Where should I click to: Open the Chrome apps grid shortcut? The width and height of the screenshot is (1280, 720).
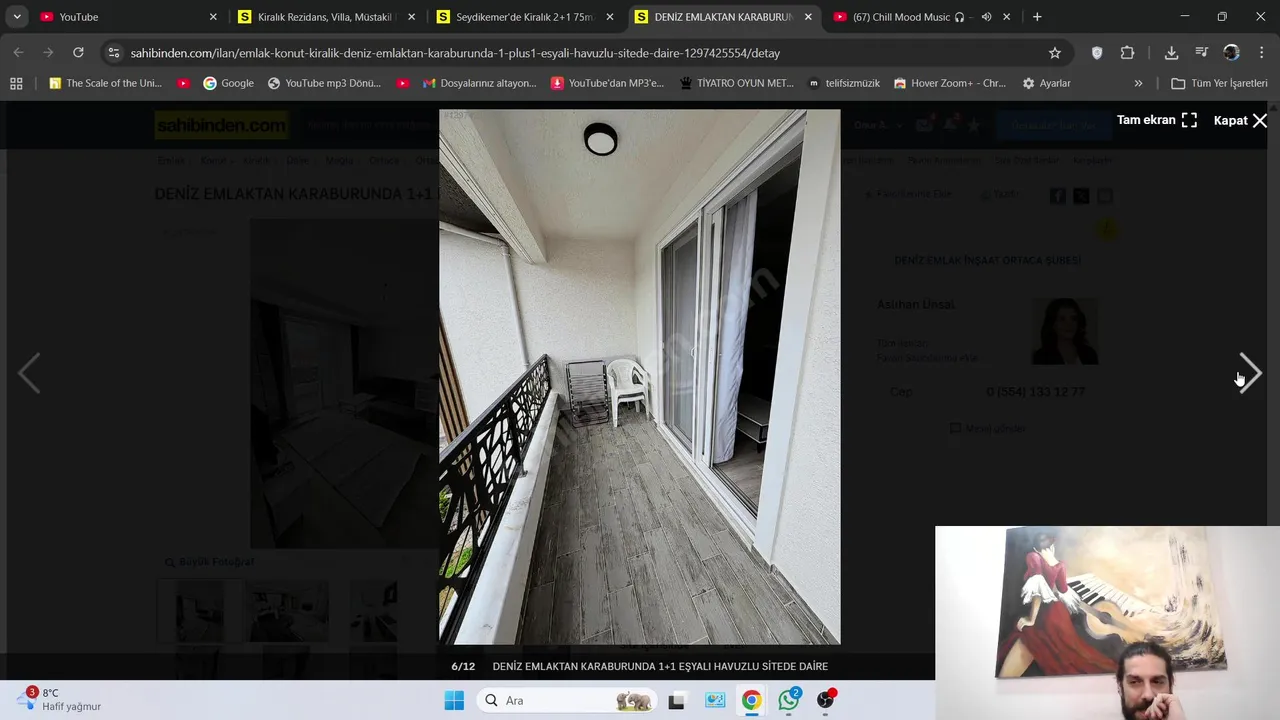pos(16,83)
